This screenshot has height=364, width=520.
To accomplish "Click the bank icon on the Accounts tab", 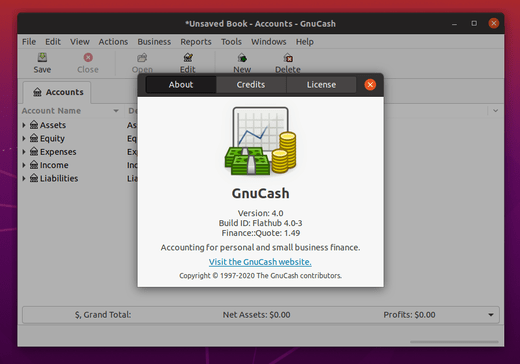I will point(37,92).
